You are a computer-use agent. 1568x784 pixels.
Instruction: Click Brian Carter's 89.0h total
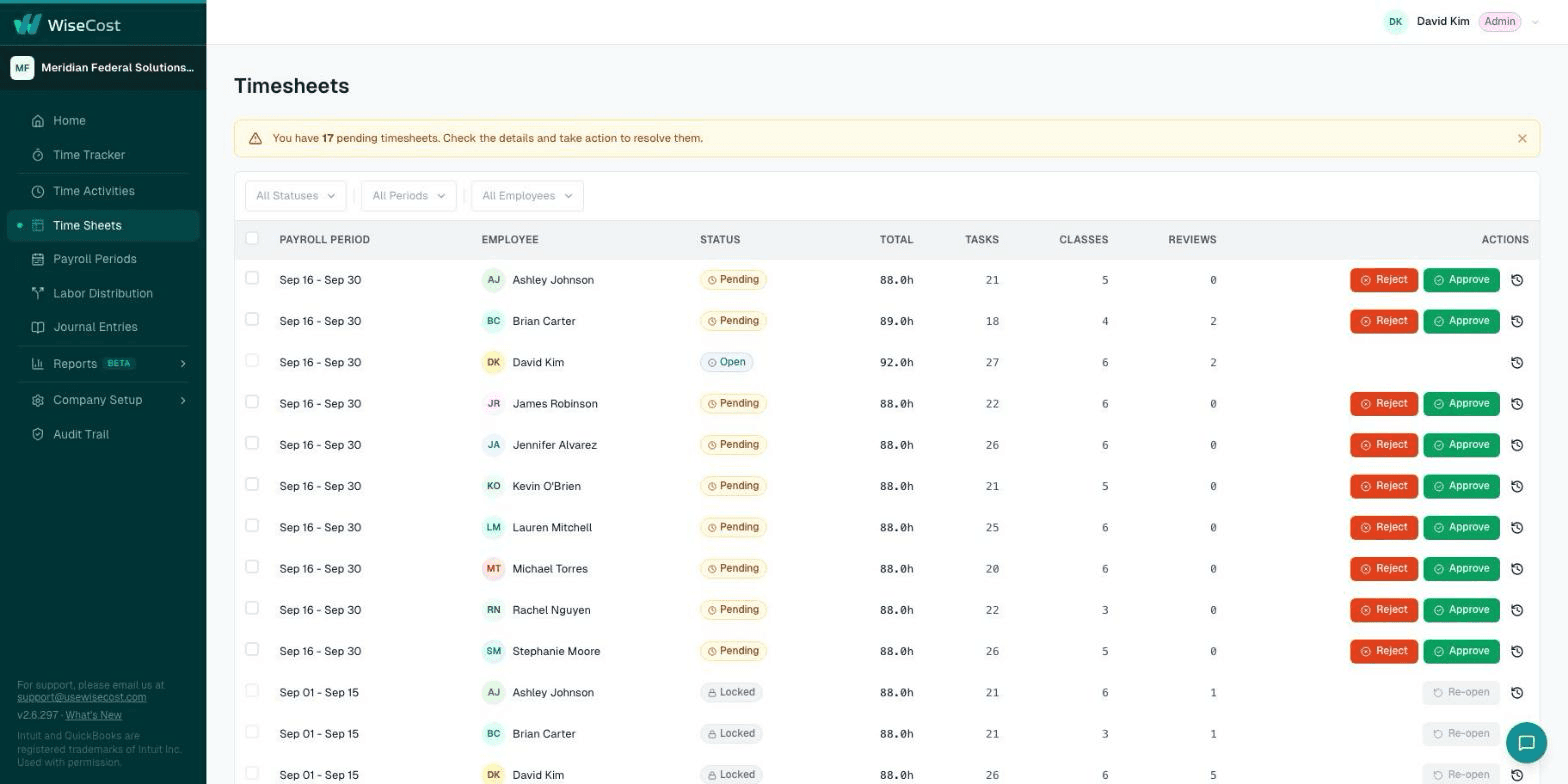(896, 321)
